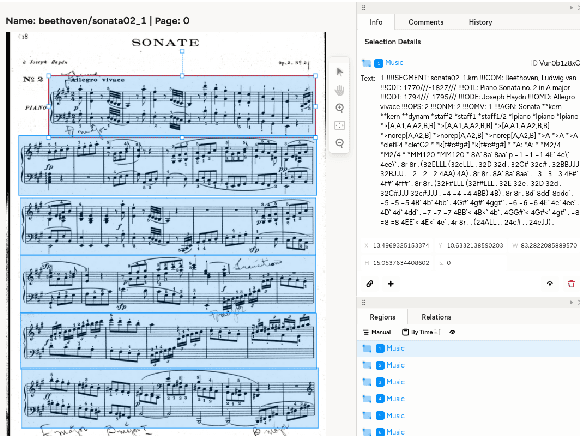Click the region ID text in Selection Details
The image size is (580, 436).
(x=556, y=63)
